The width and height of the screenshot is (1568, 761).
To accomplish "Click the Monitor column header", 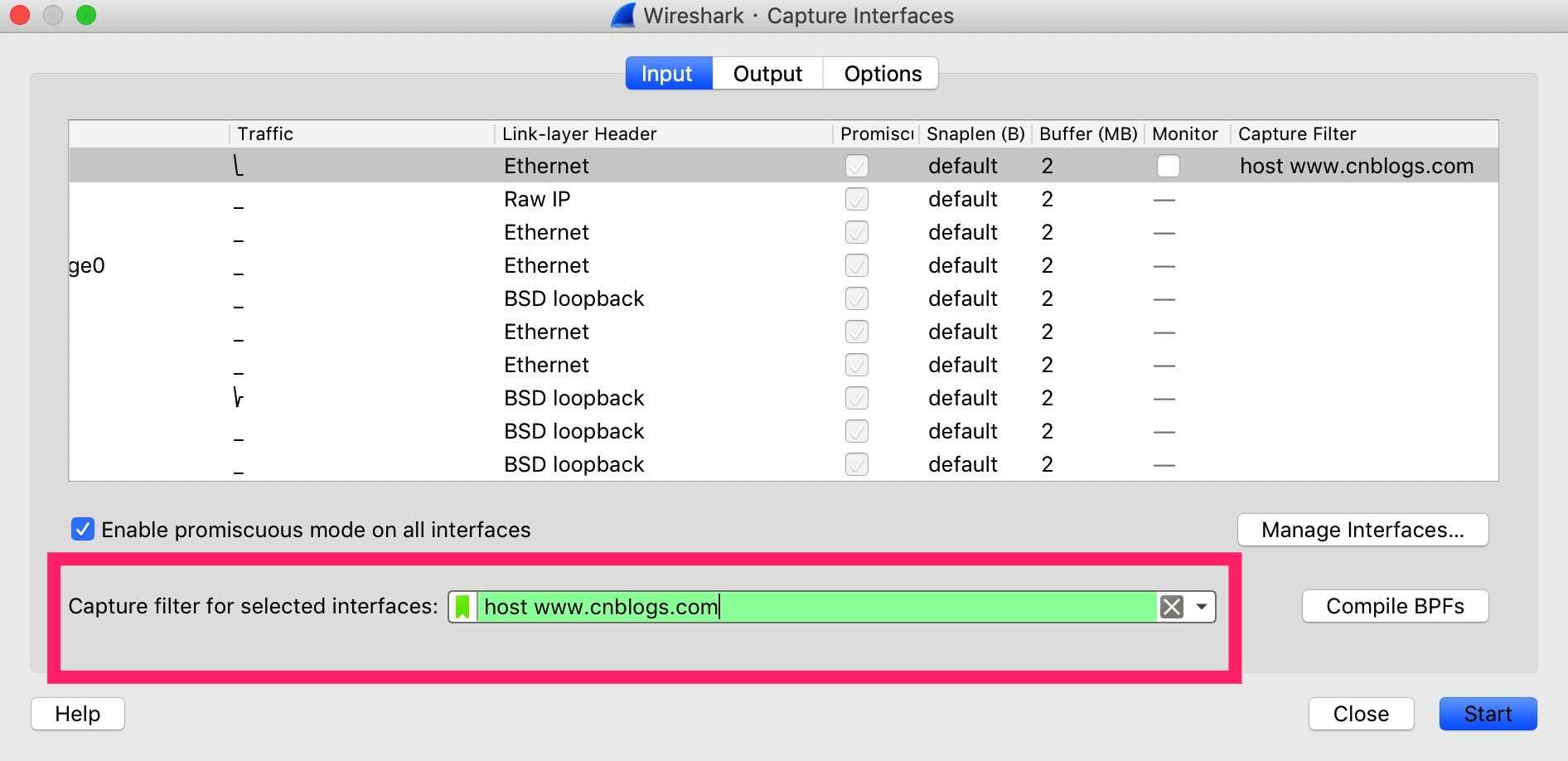I will click(1187, 133).
